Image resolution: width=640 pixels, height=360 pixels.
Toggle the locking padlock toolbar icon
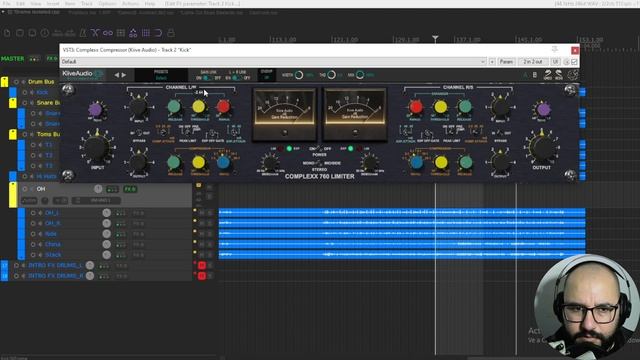pyautogui.click(x=171, y=33)
